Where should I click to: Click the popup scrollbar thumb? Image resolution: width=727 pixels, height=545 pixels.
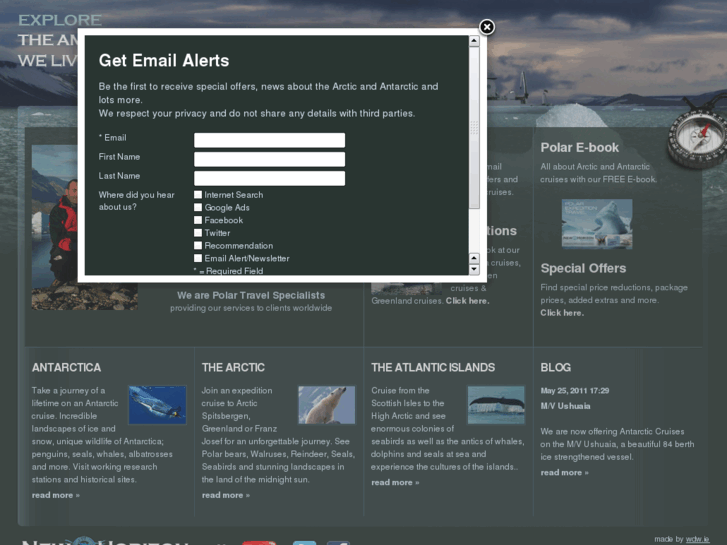tap(474, 128)
